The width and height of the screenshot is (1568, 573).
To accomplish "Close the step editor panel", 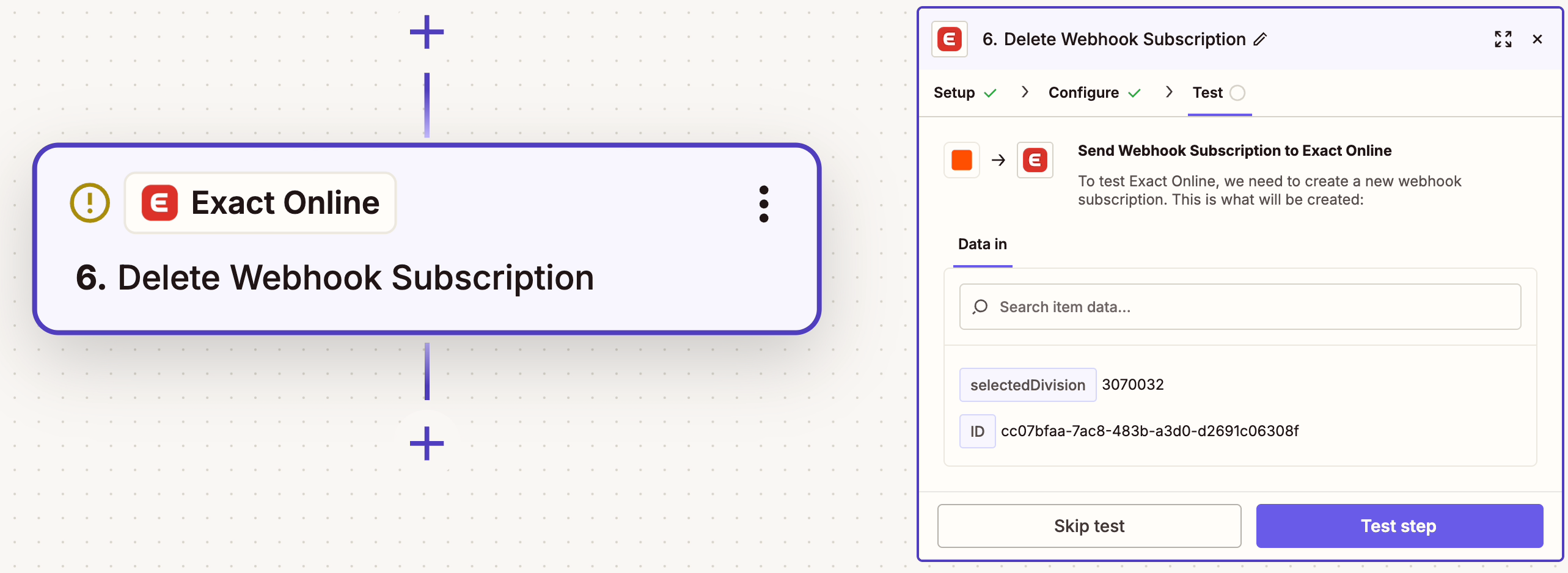I will coord(1537,40).
